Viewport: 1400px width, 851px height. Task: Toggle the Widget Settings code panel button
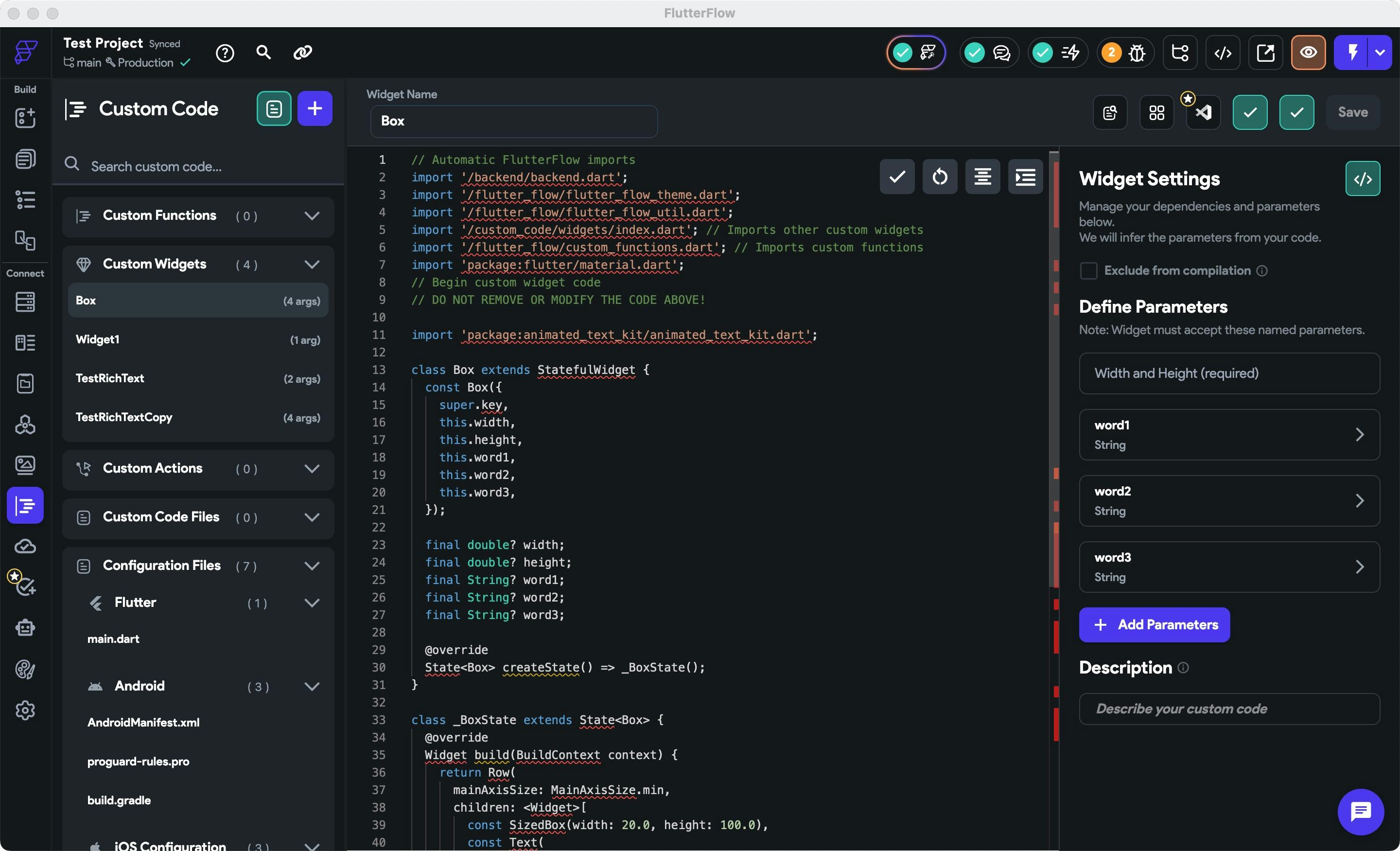(1362, 179)
